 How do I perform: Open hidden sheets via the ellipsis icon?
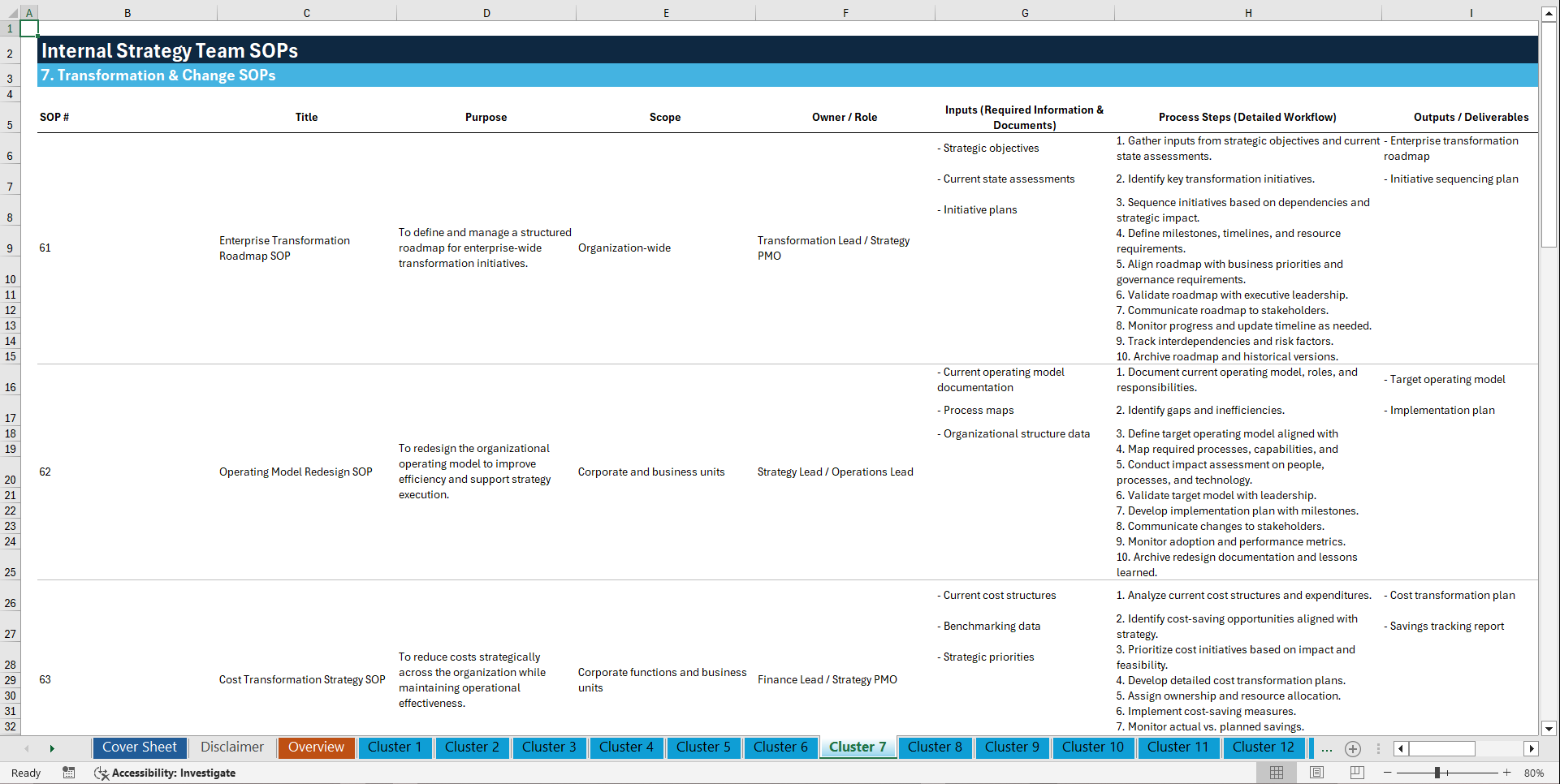click(1327, 749)
